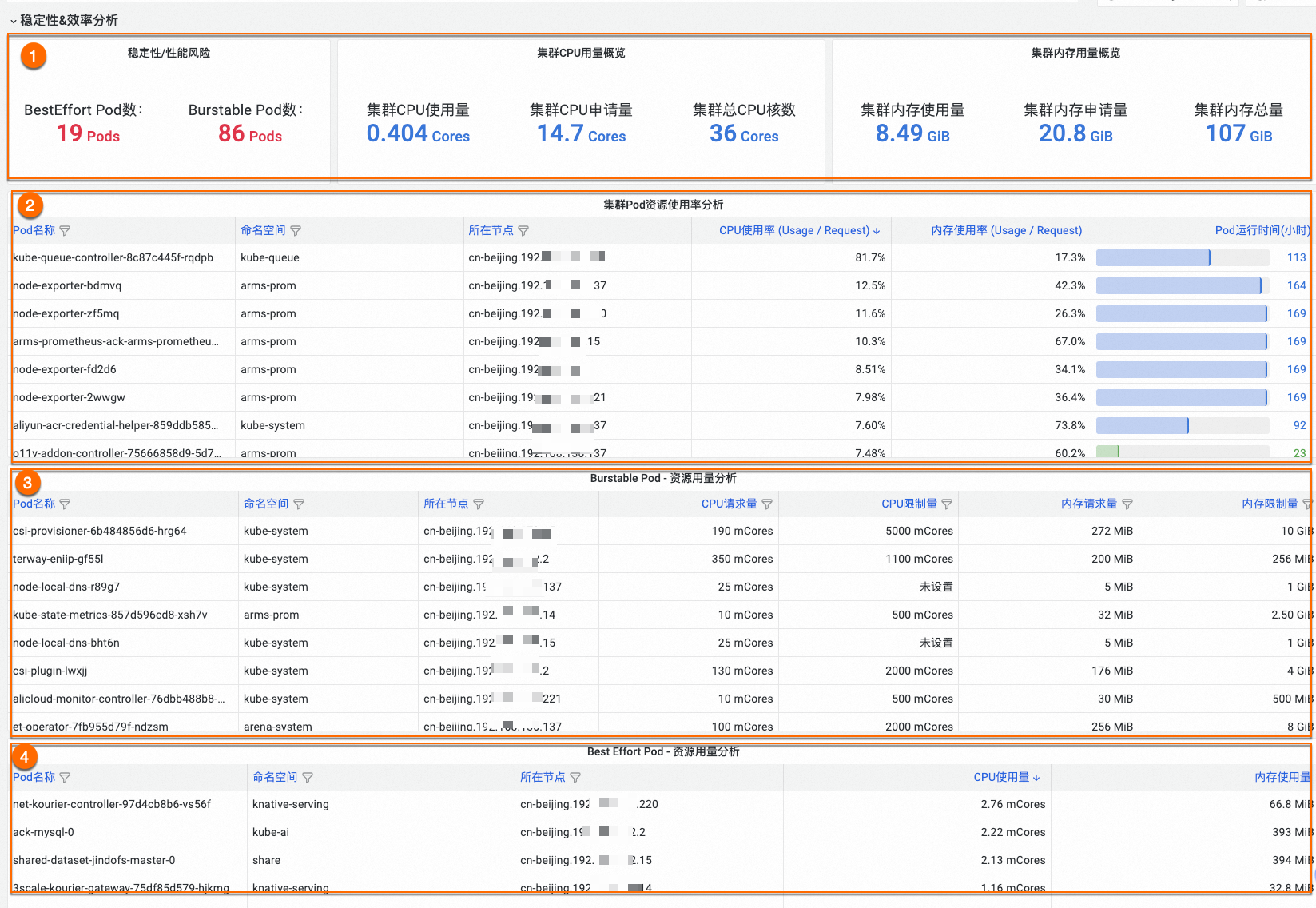
Task: Click runtime bar for kube-queue-controller row
Action: pyautogui.click(x=1183, y=258)
